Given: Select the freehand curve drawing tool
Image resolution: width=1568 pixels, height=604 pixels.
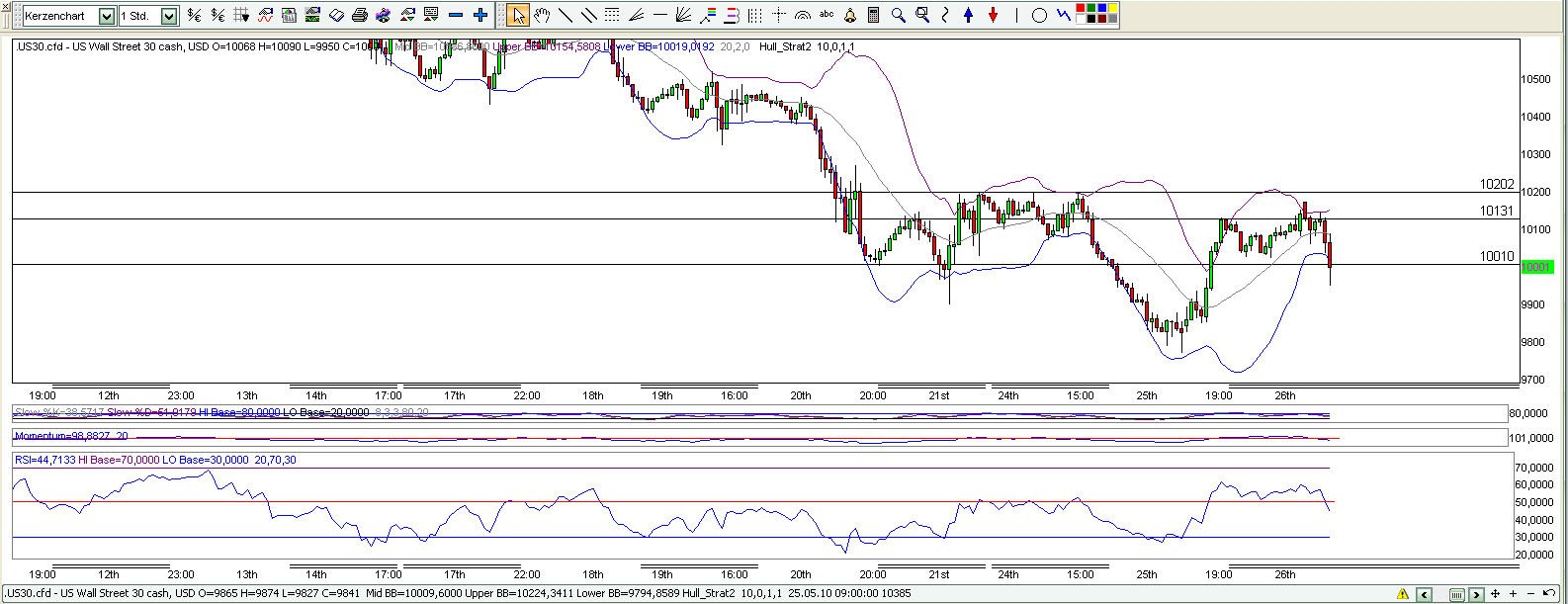Looking at the screenshot, I should click(x=945, y=15).
